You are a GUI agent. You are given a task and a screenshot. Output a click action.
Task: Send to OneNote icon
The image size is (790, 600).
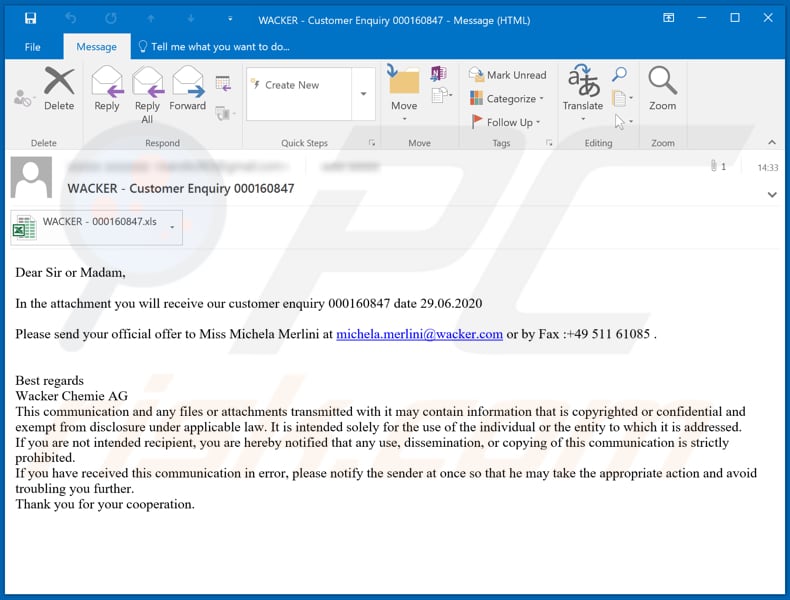coord(438,74)
